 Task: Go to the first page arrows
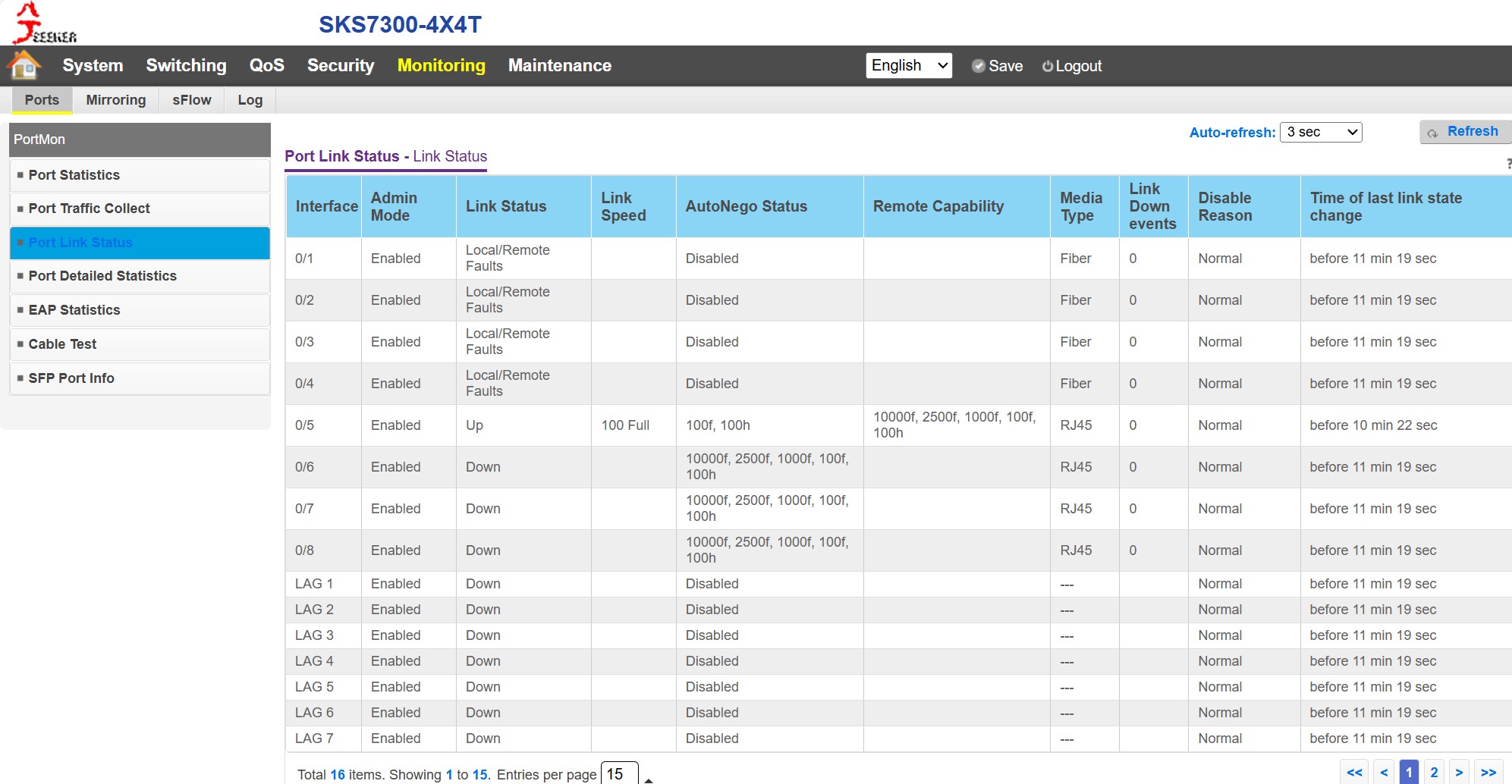pos(1354,772)
